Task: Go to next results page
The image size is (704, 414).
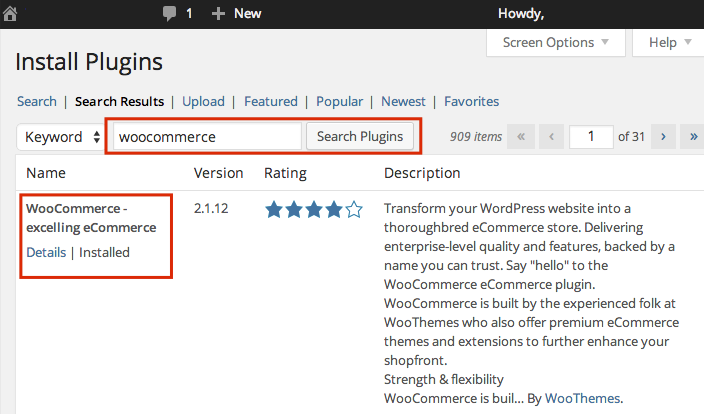Action: coord(663,137)
